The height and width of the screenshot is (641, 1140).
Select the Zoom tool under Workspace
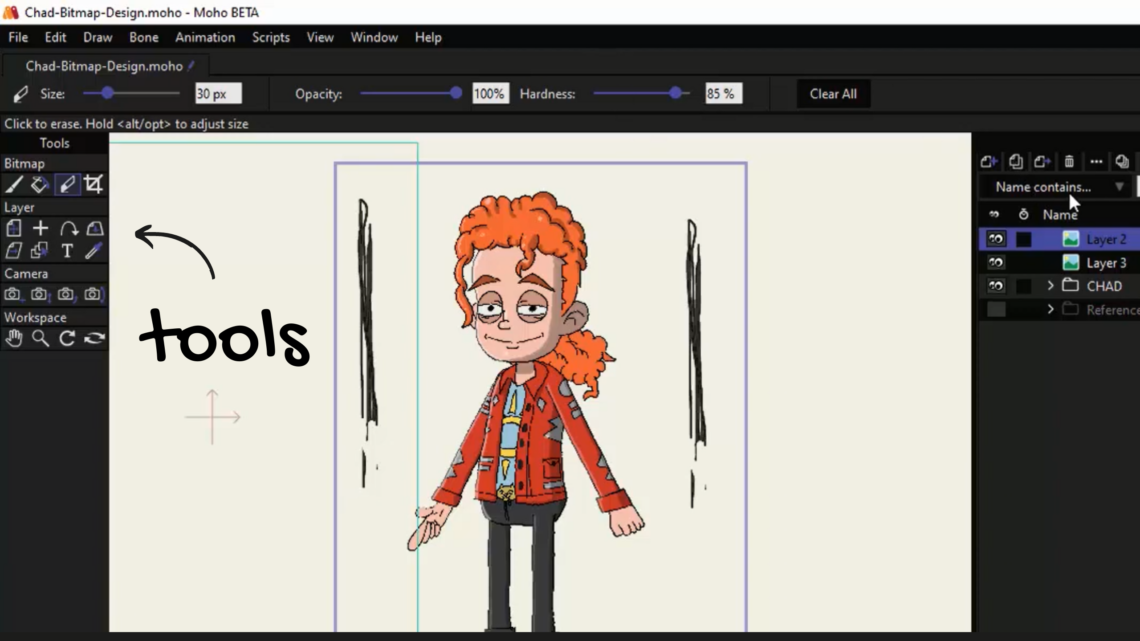tap(40, 338)
